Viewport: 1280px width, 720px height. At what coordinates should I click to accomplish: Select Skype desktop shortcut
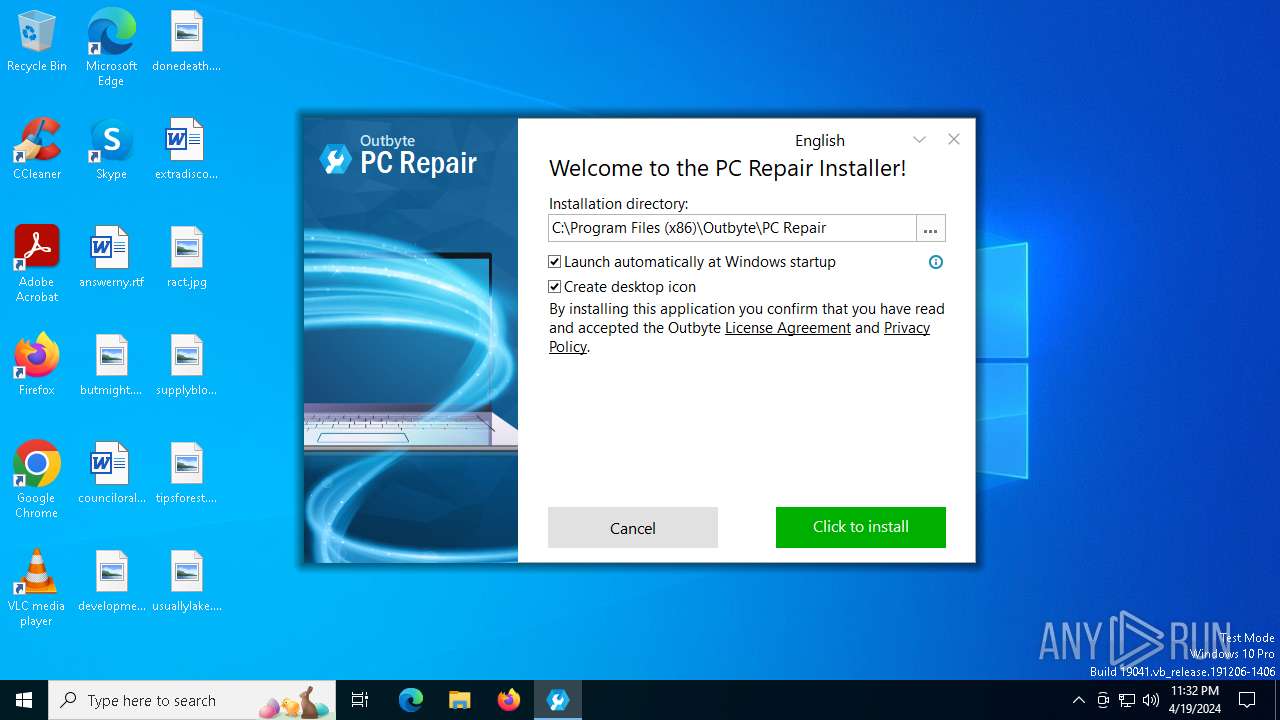point(111,149)
